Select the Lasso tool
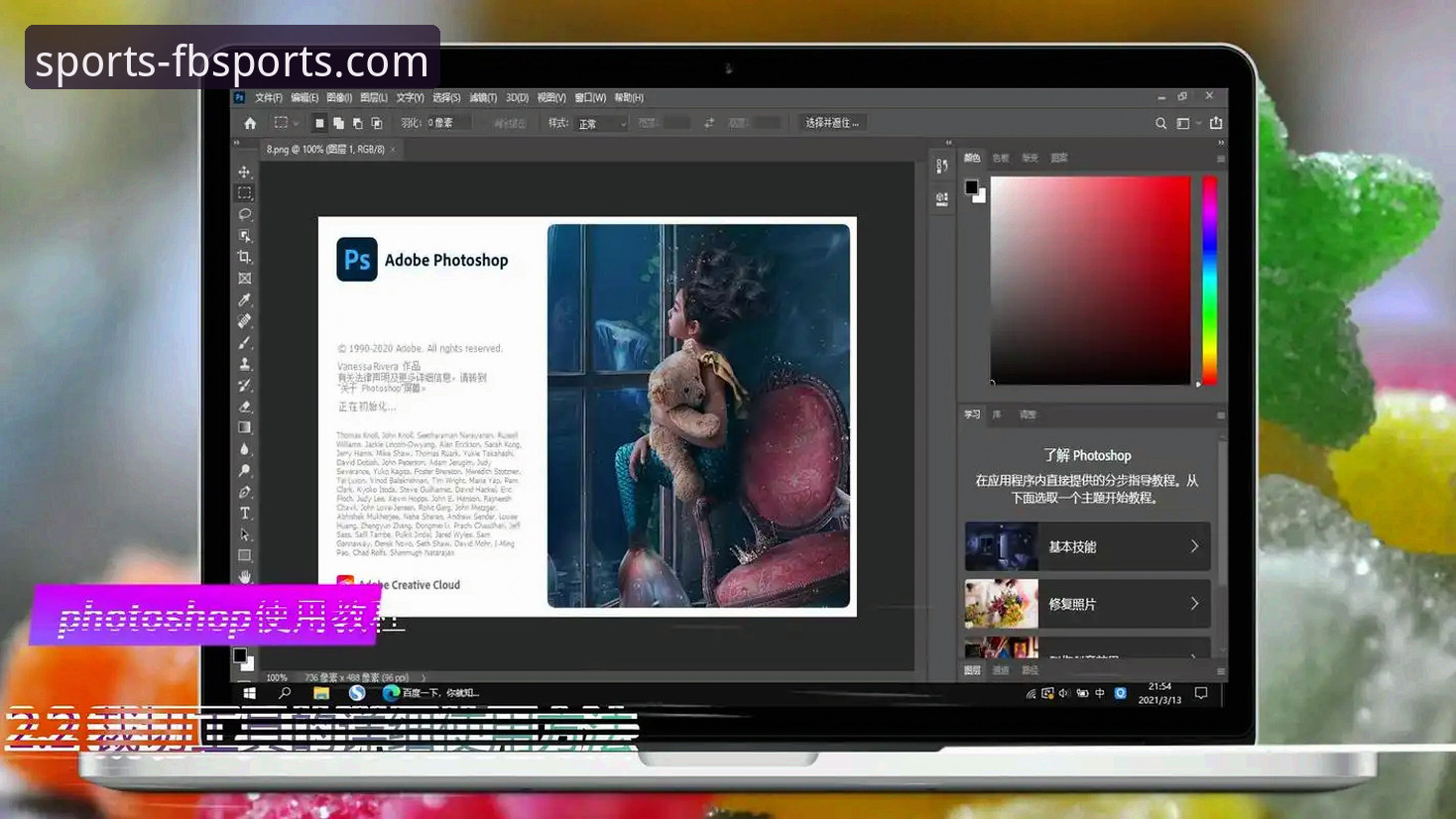Screen dimensions: 1456x819 point(245,214)
